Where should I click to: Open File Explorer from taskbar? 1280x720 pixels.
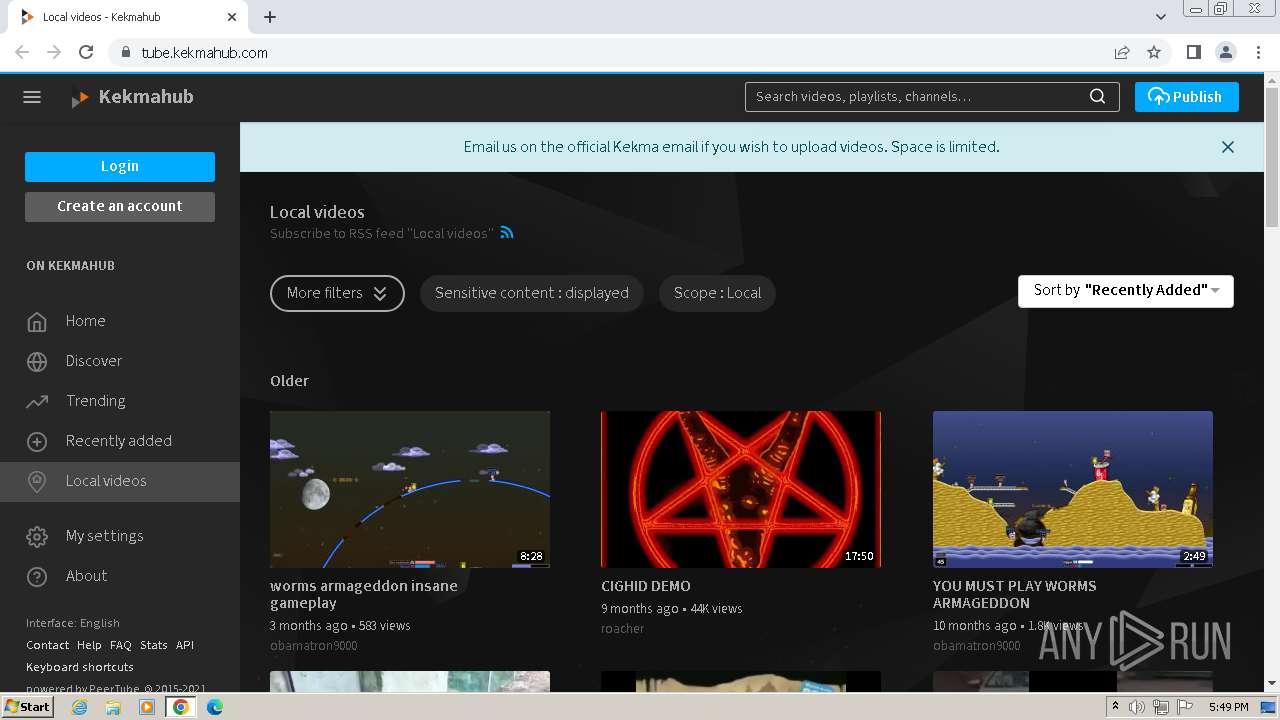point(113,707)
